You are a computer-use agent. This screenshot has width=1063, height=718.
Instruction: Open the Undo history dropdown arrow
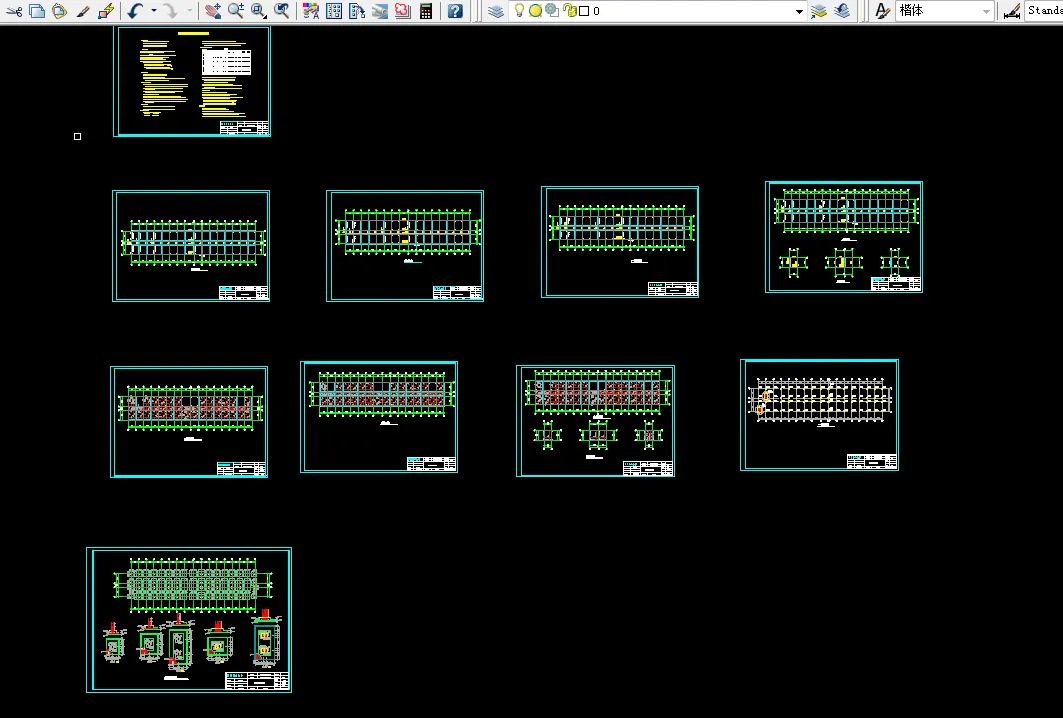coord(153,11)
